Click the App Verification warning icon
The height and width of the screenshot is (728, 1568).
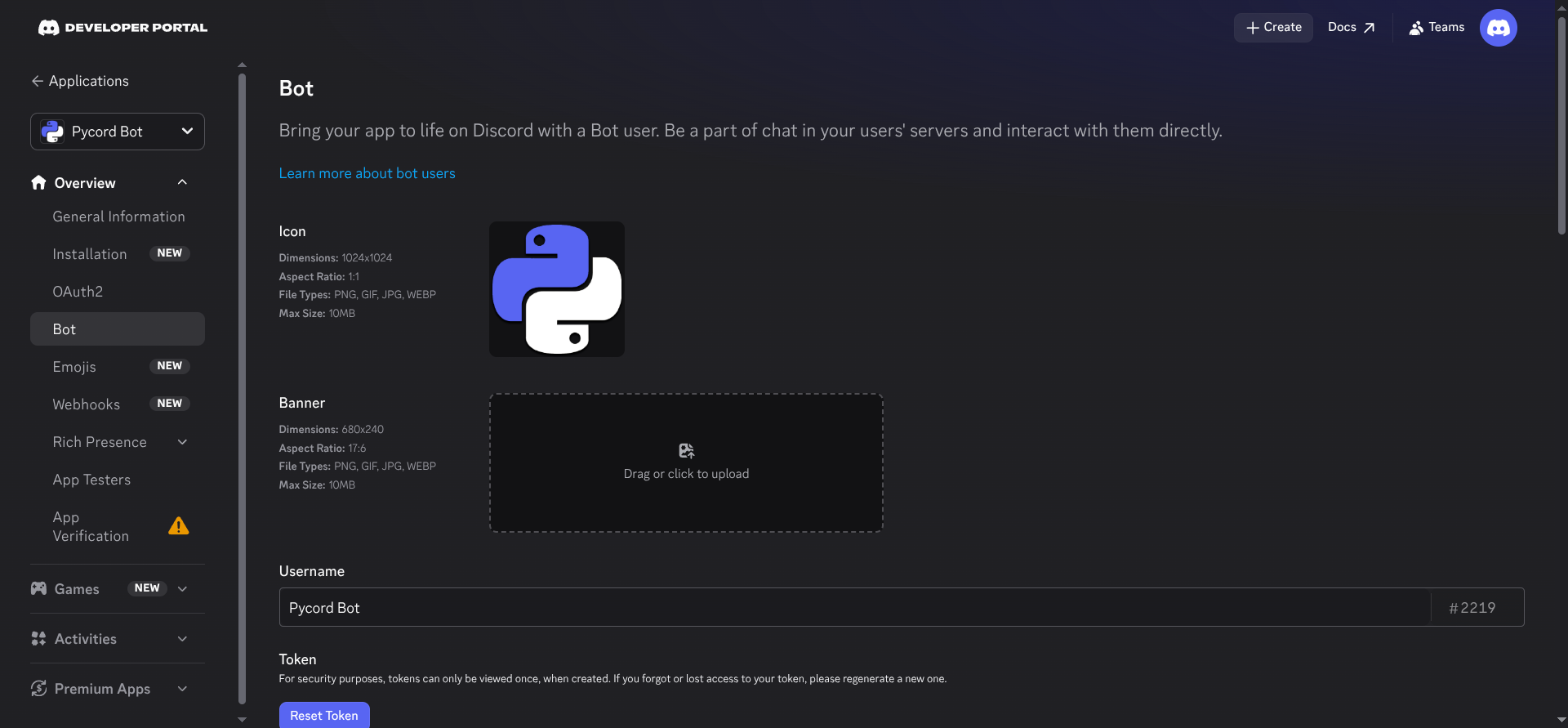pos(179,526)
